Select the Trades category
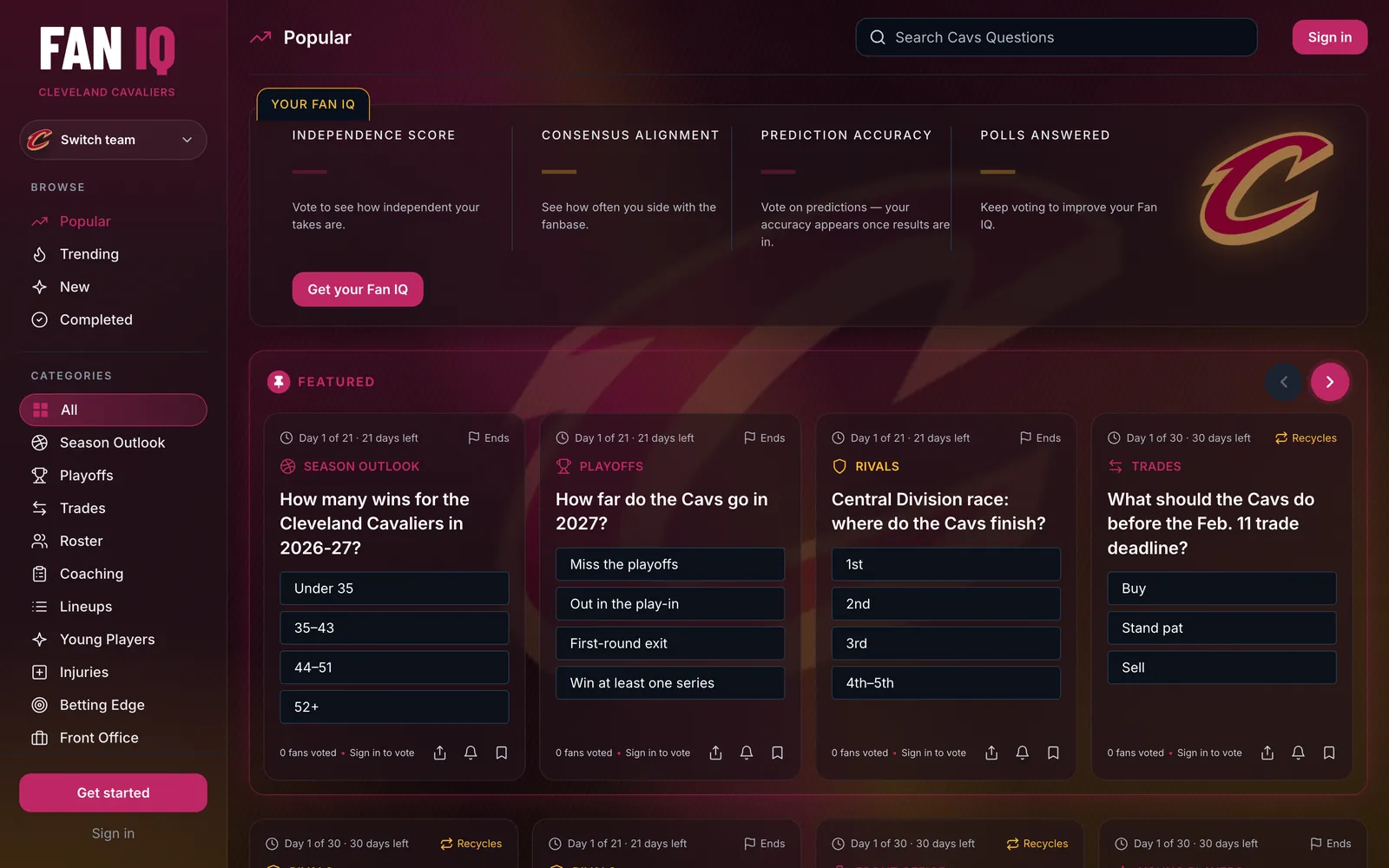The width and height of the screenshot is (1389, 868). (113, 509)
